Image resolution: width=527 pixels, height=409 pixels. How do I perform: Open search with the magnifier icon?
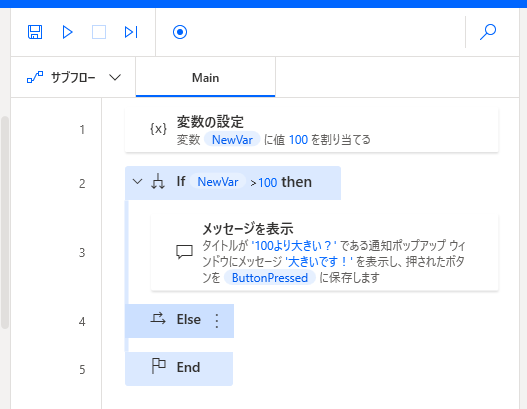click(x=488, y=32)
